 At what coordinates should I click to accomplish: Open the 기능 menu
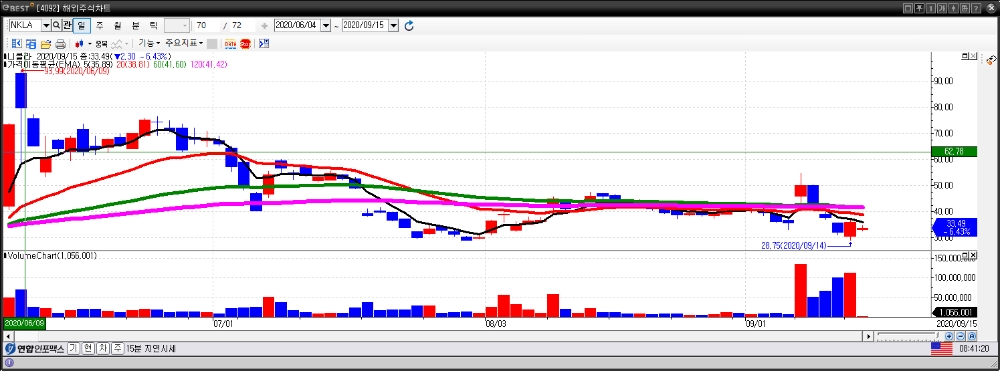coord(150,43)
